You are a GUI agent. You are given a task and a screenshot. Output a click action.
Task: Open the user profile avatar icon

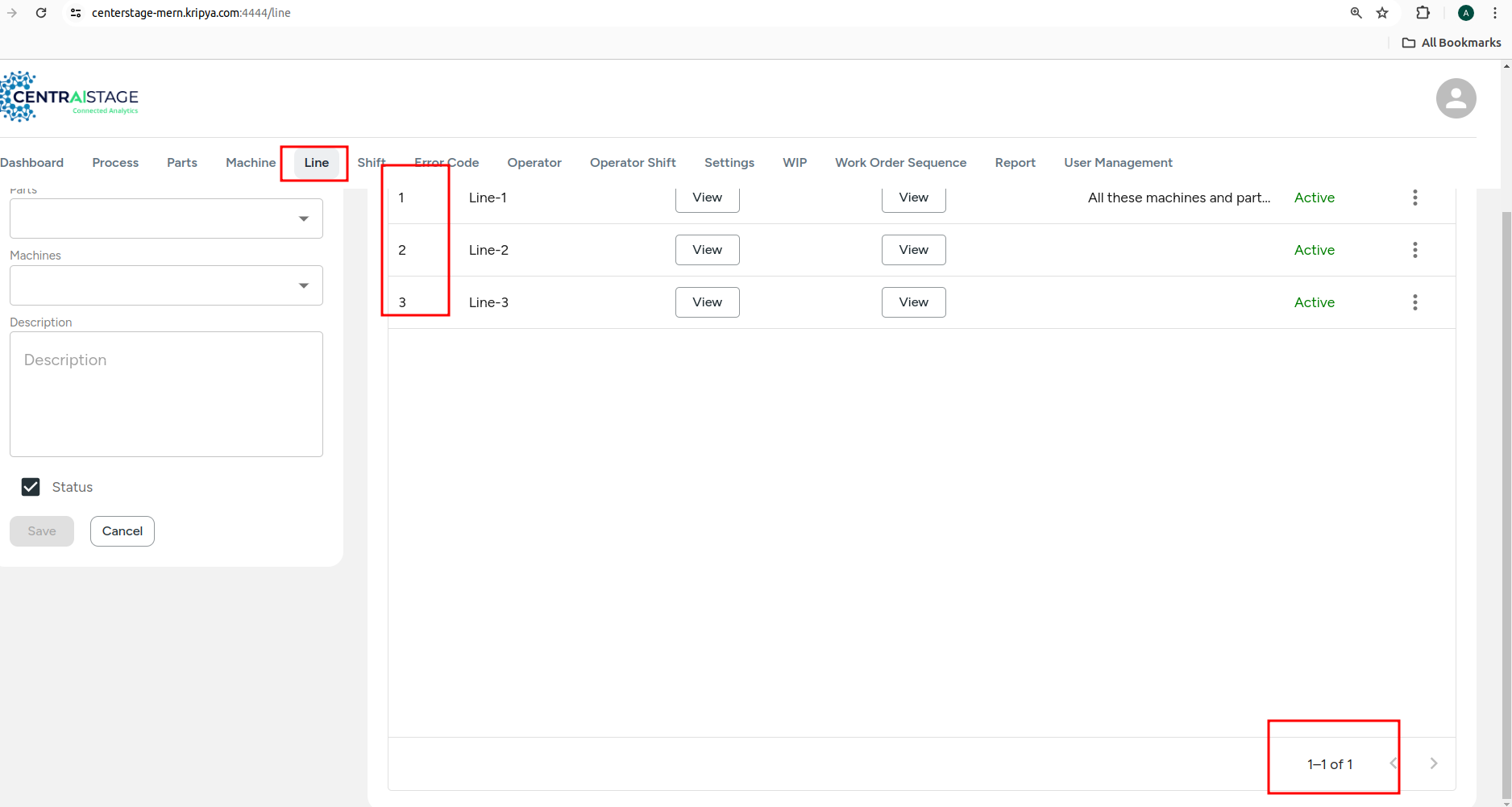1456,98
